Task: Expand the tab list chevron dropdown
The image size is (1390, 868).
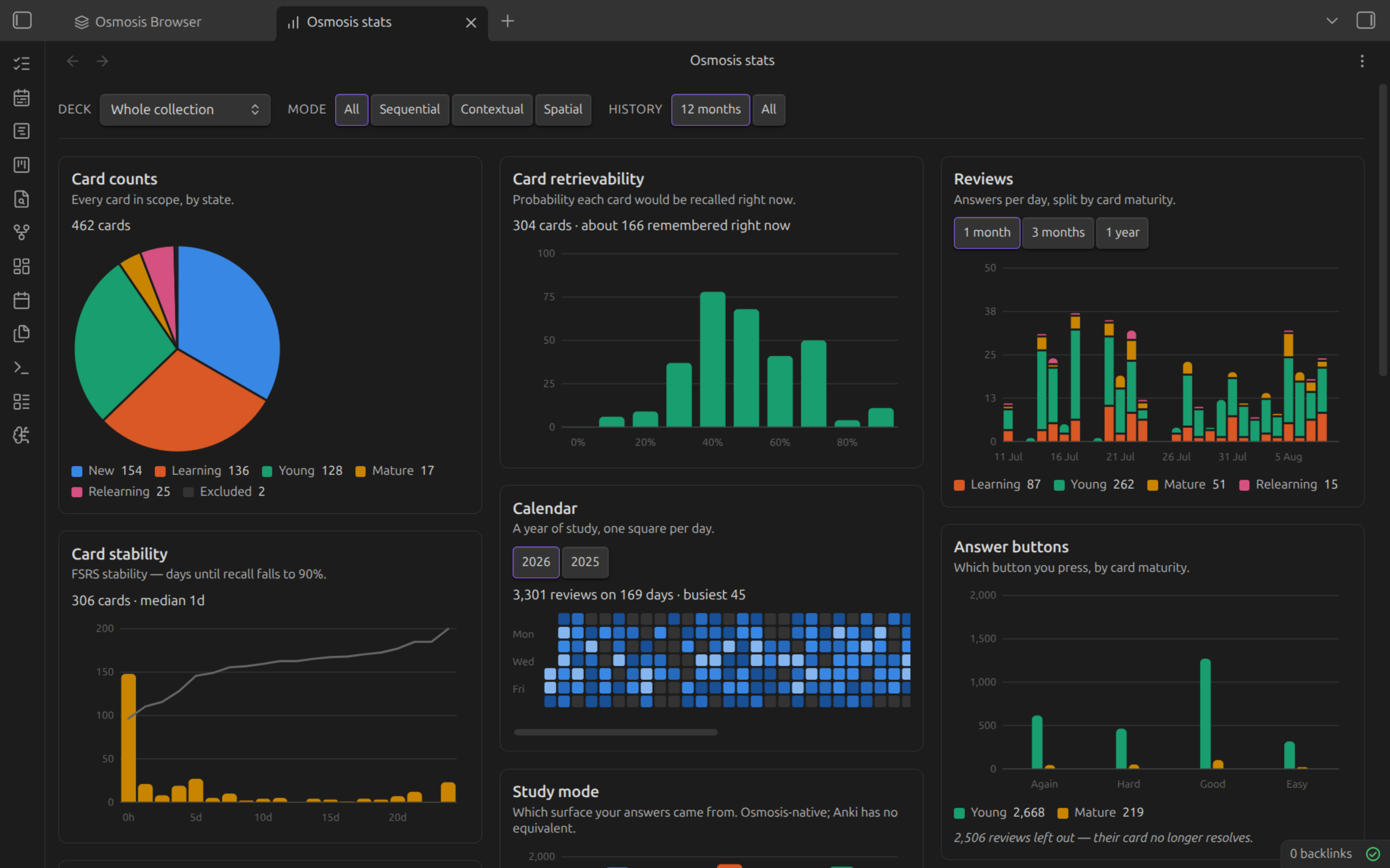Action: (x=1332, y=21)
